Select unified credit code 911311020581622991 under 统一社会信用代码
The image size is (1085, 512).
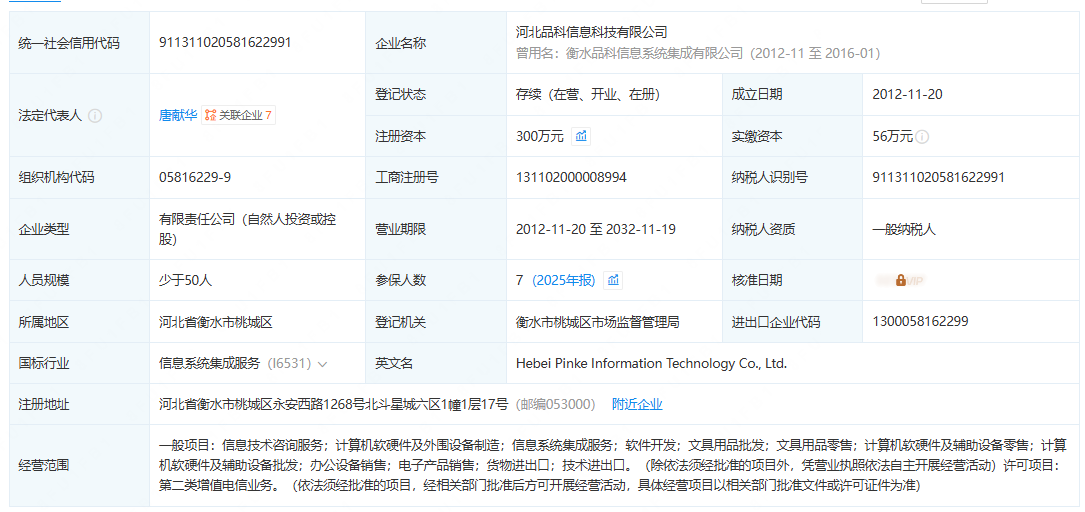(x=225, y=42)
